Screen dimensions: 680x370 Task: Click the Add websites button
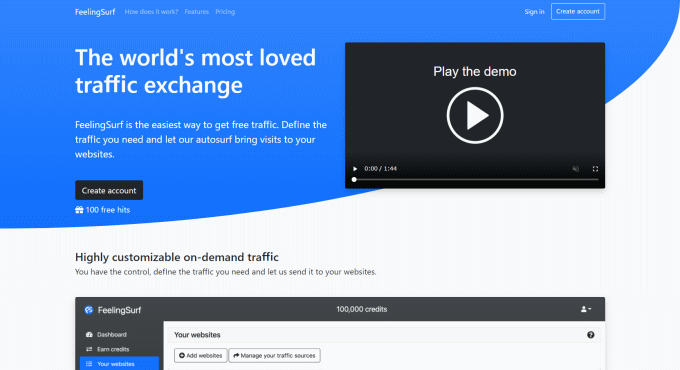200,355
